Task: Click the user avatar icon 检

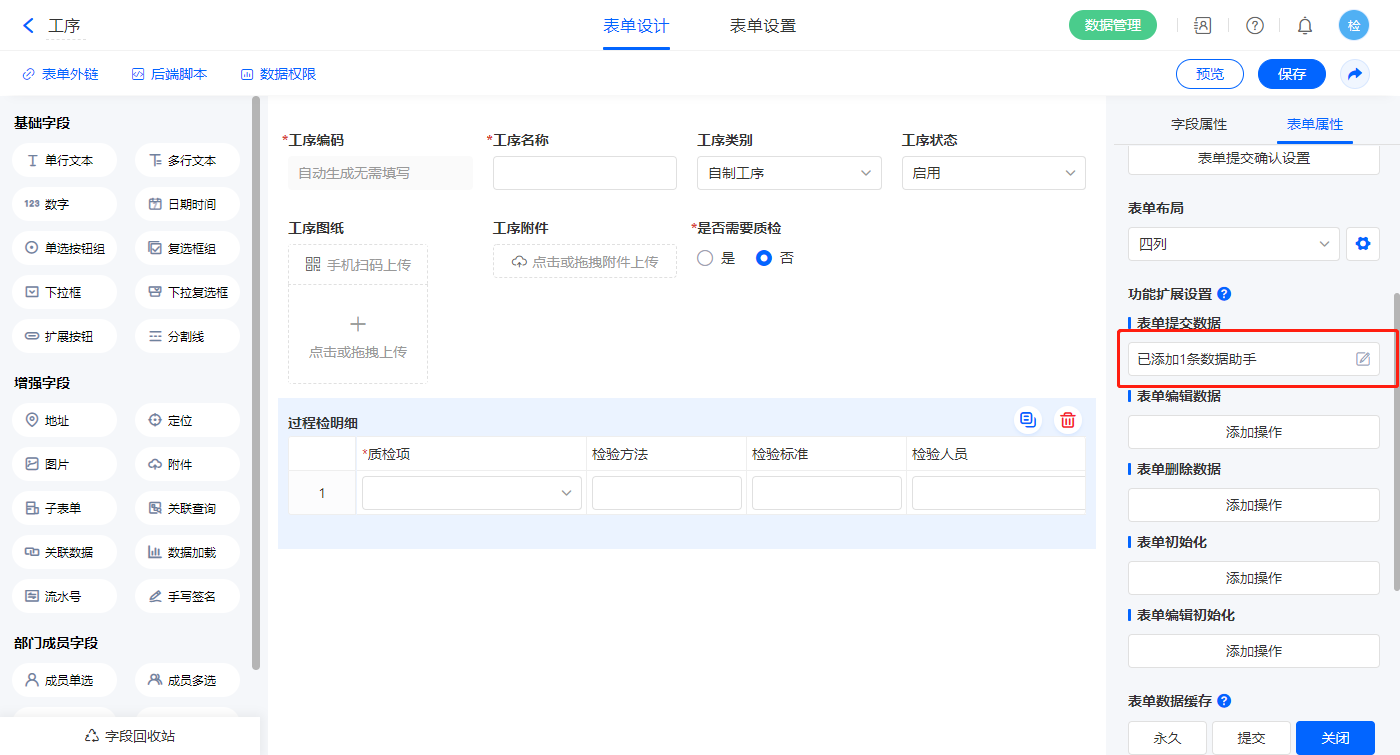Action: click(1354, 26)
